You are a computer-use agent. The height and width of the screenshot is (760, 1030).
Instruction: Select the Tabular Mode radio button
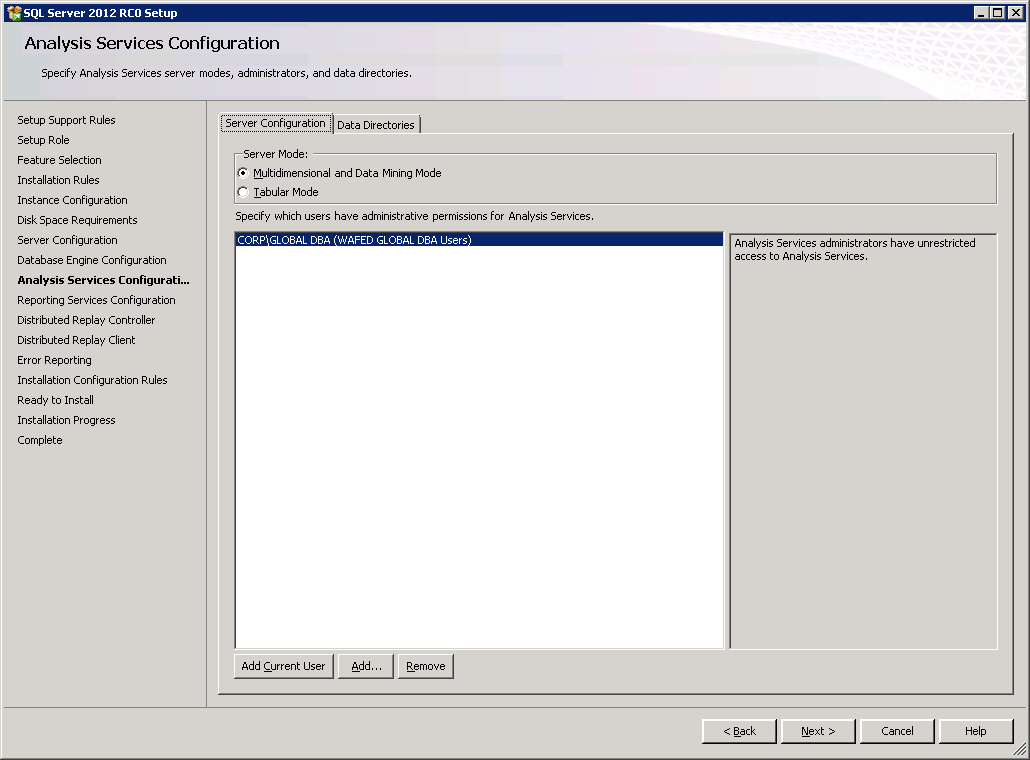tap(243, 192)
